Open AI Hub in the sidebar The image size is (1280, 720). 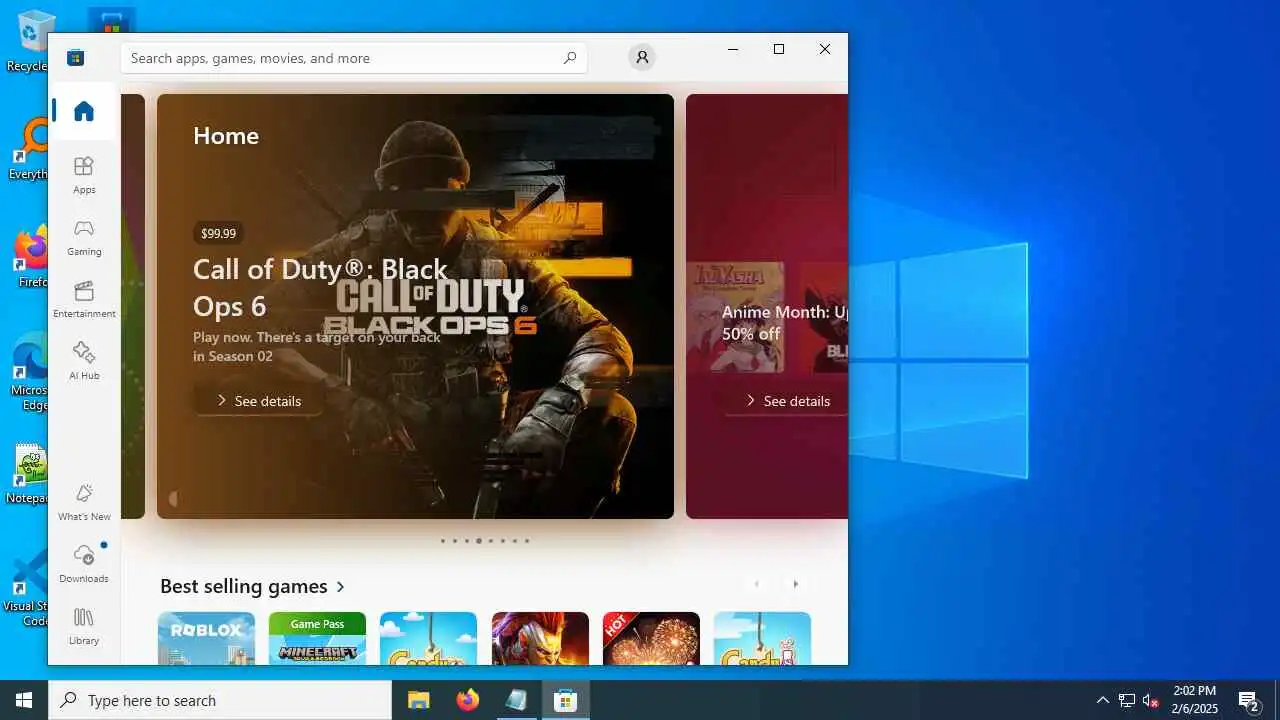coord(84,361)
